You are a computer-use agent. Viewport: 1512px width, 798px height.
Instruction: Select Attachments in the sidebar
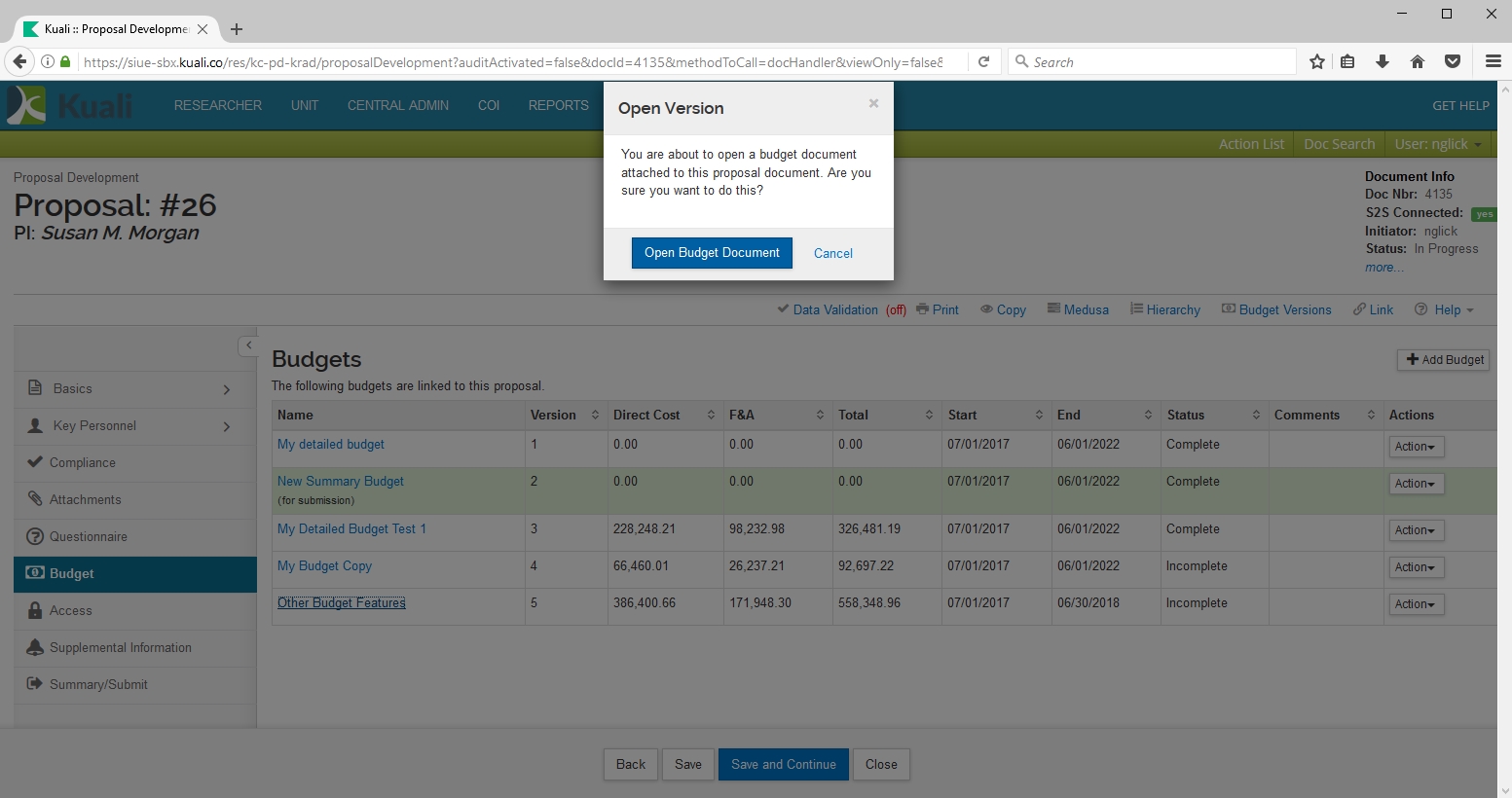86,500
